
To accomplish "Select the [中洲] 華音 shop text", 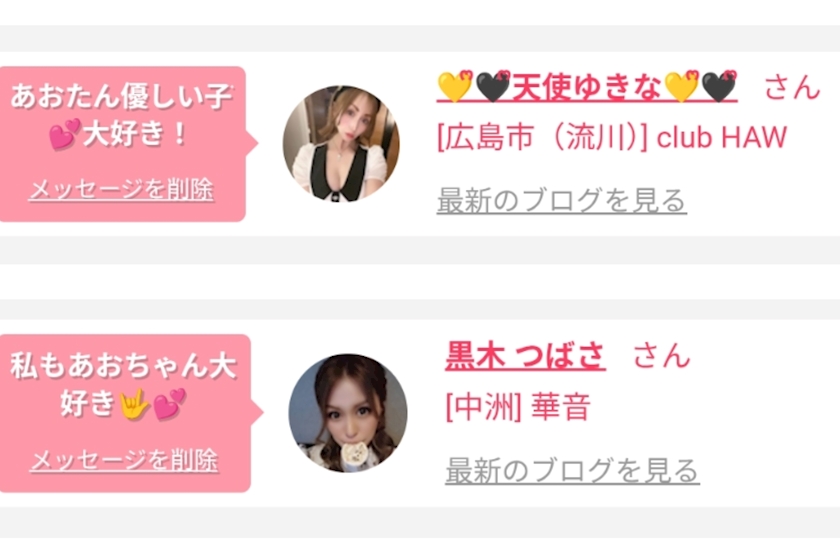I will 518,407.
